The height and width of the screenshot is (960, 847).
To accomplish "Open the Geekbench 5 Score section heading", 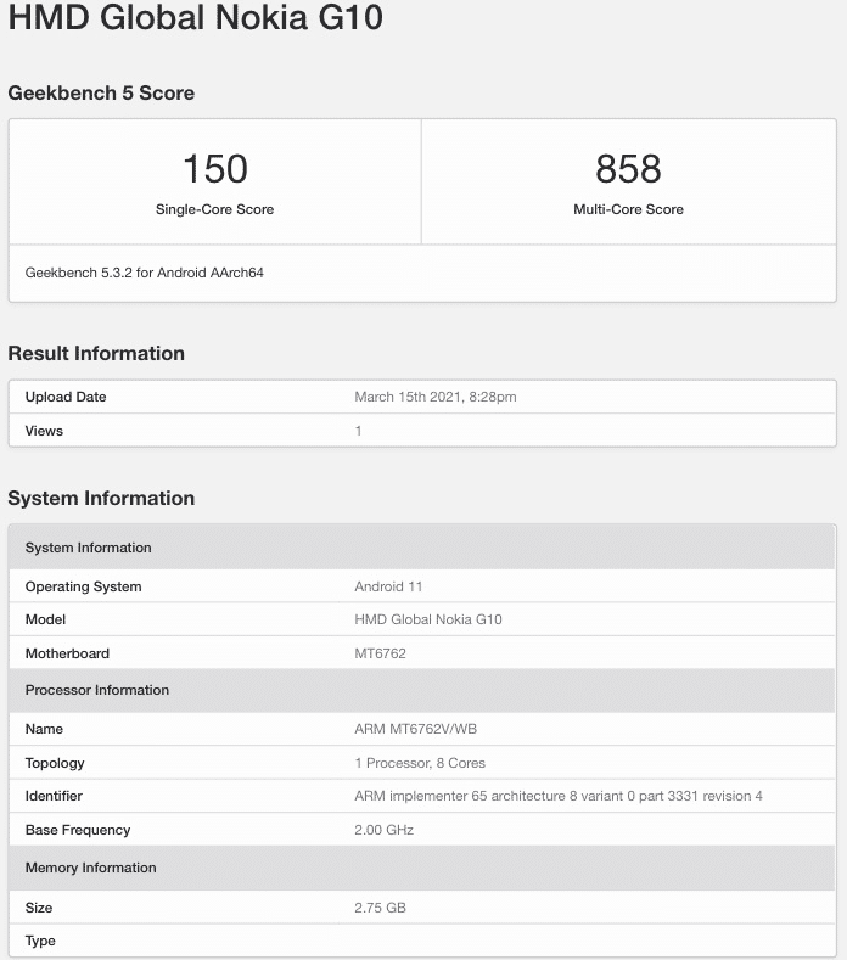I will (x=101, y=93).
